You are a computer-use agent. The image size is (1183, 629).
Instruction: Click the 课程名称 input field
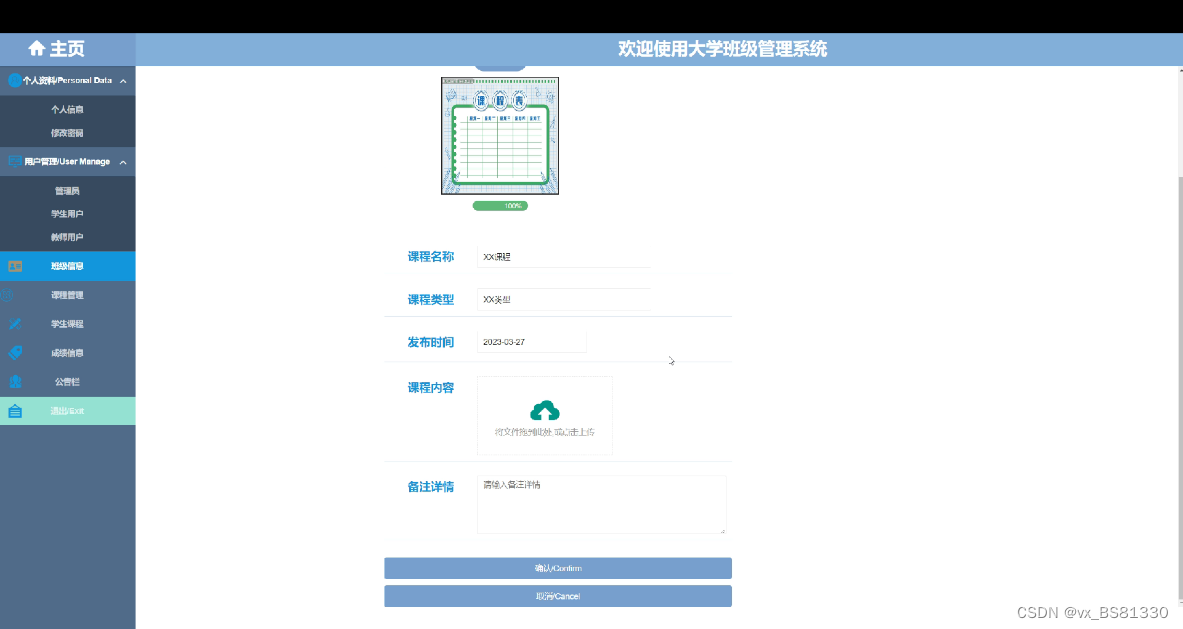click(564, 256)
